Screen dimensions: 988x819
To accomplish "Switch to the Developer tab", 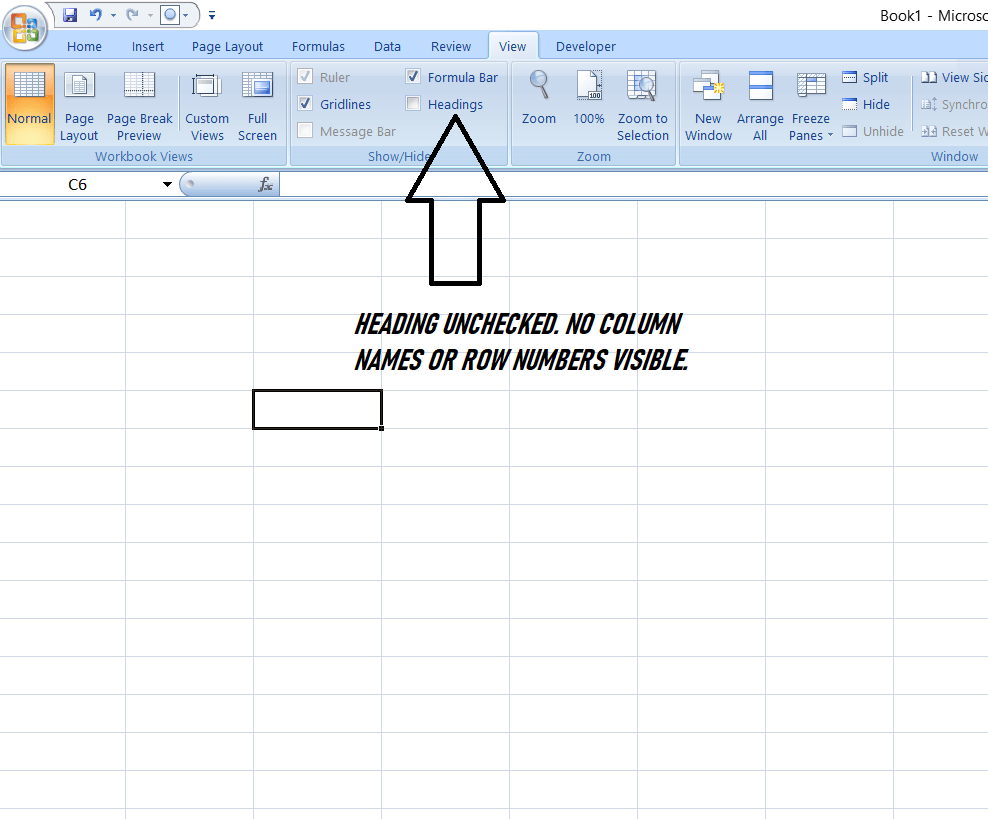I will click(585, 46).
